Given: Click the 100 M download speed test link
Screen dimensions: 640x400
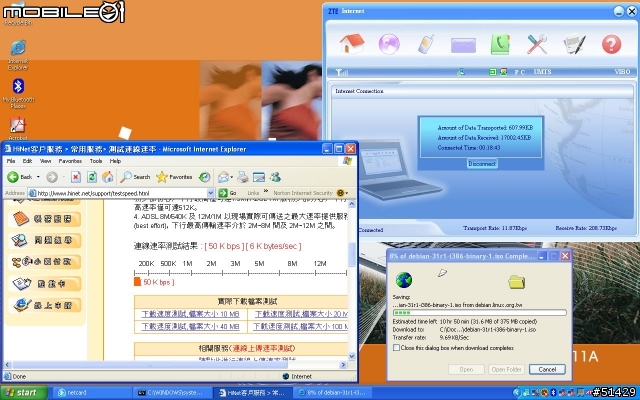Looking at the screenshot, I should tap(300, 327).
